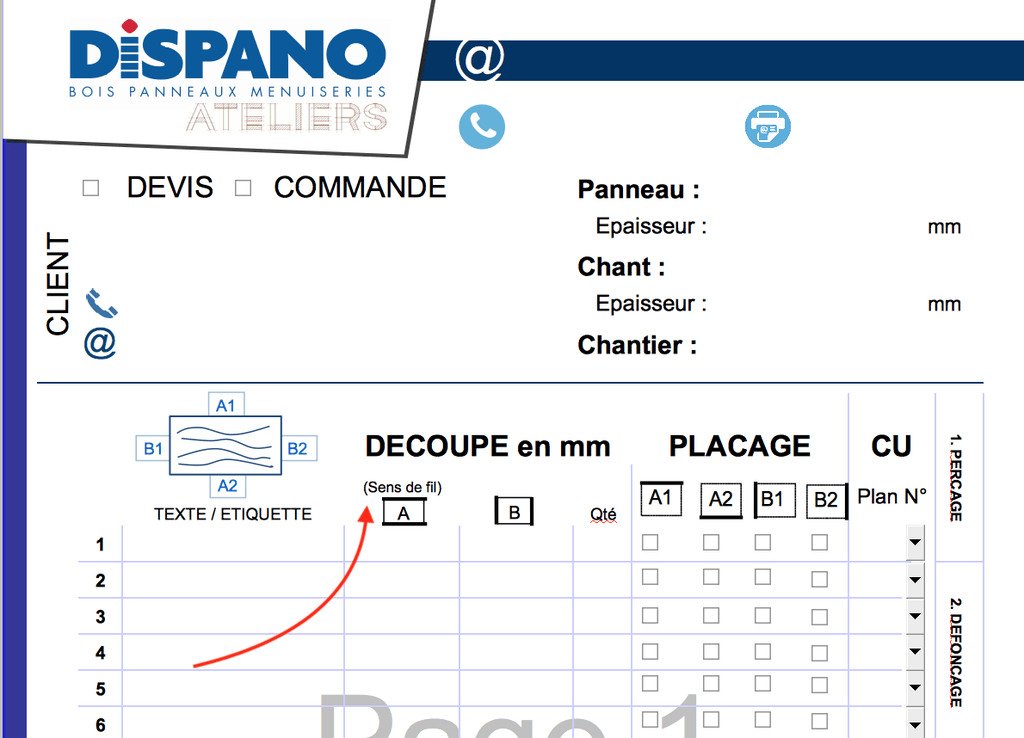Viewport: 1024px width, 738px height.
Task: Click the 'PLACAGE' heading
Action: (x=739, y=447)
